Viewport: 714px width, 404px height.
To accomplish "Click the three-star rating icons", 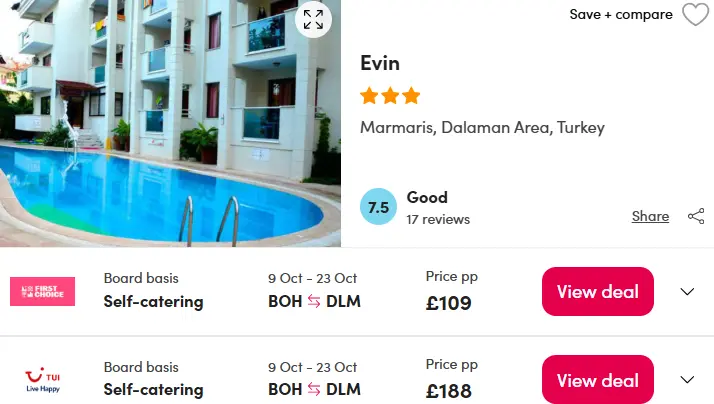I will [390, 96].
